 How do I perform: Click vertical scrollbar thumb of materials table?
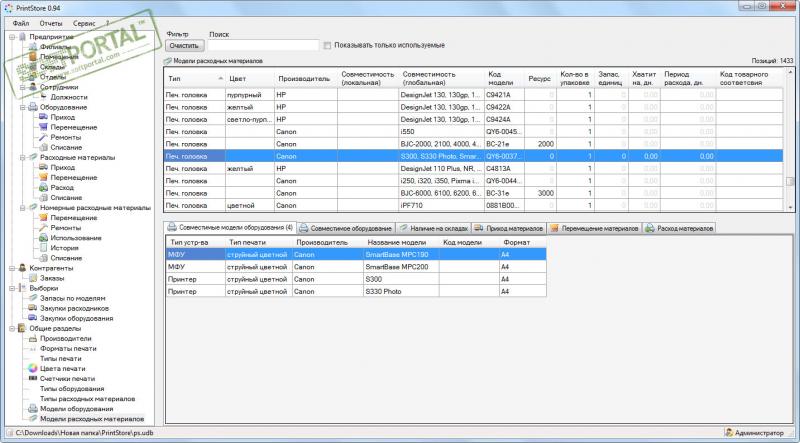[790, 181]
